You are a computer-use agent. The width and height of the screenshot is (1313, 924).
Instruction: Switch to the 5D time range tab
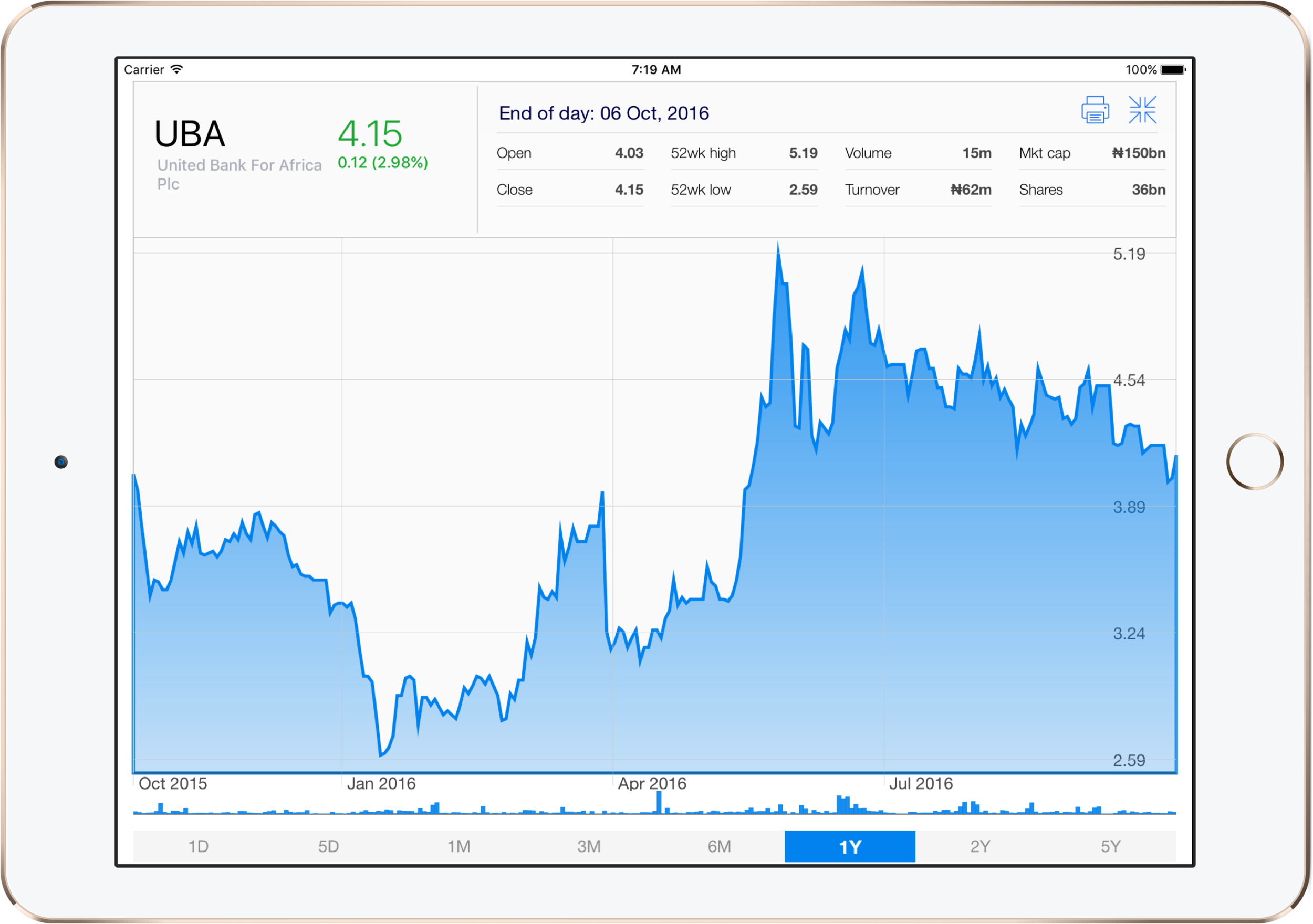(x=329, y=846)
